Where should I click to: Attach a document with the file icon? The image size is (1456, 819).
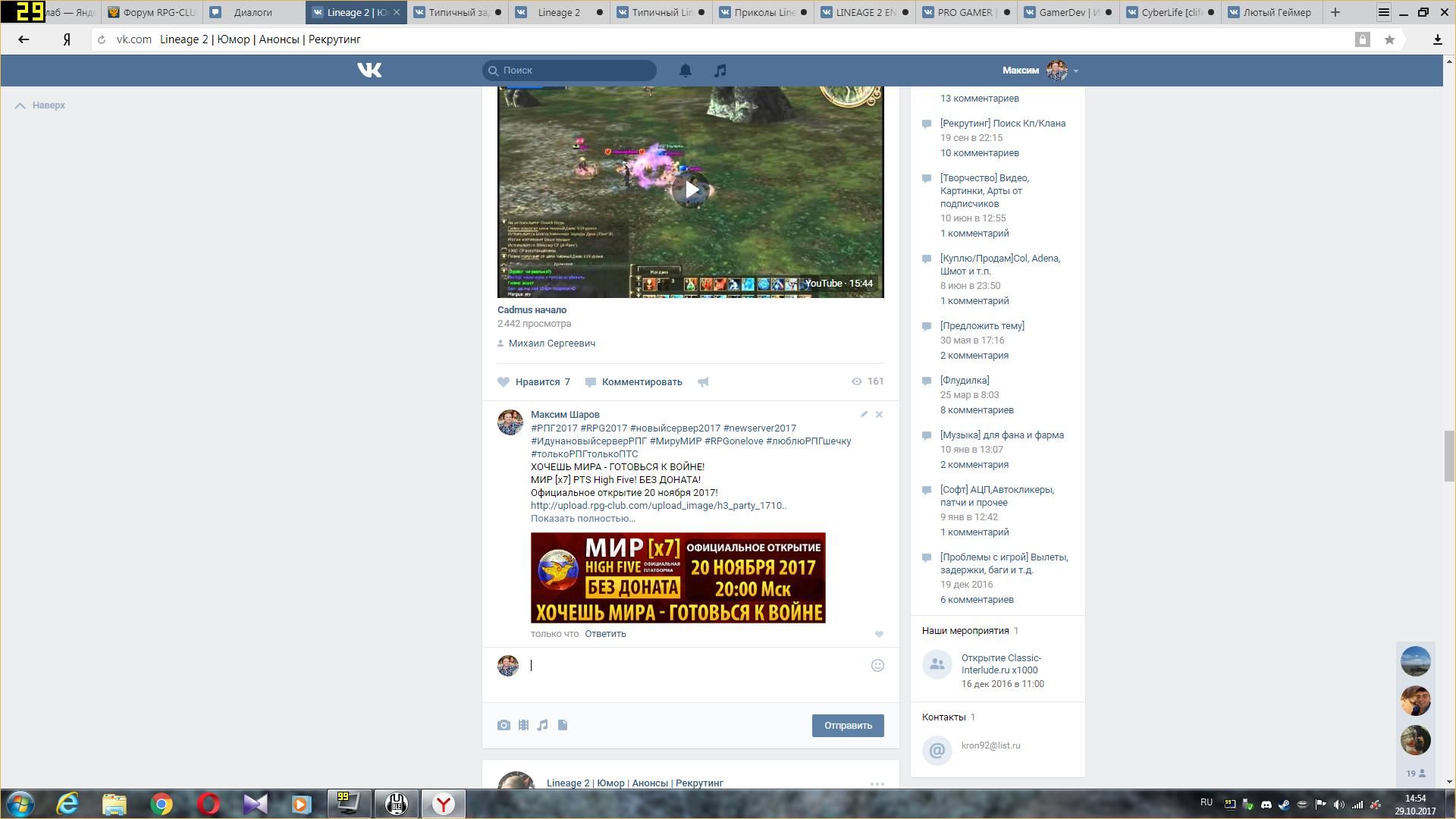(x=563, y=726)
